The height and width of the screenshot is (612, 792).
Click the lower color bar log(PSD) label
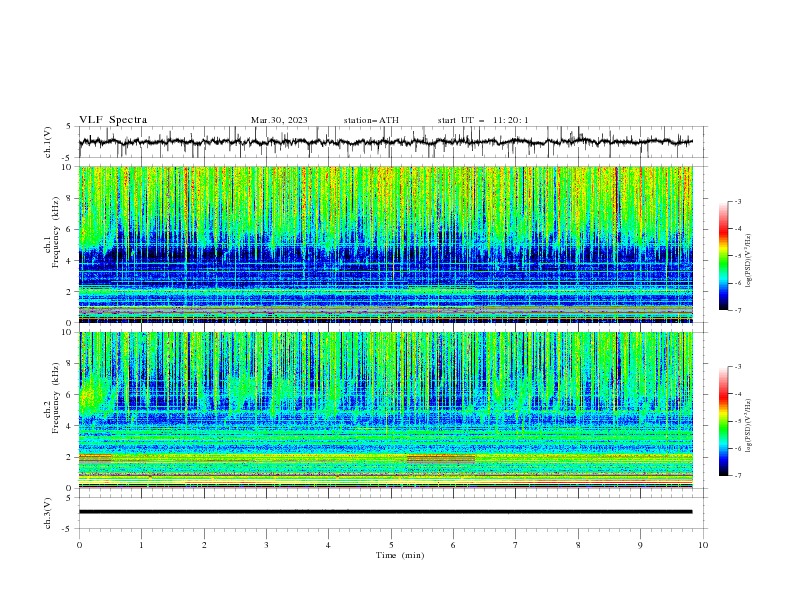point(749,425)
